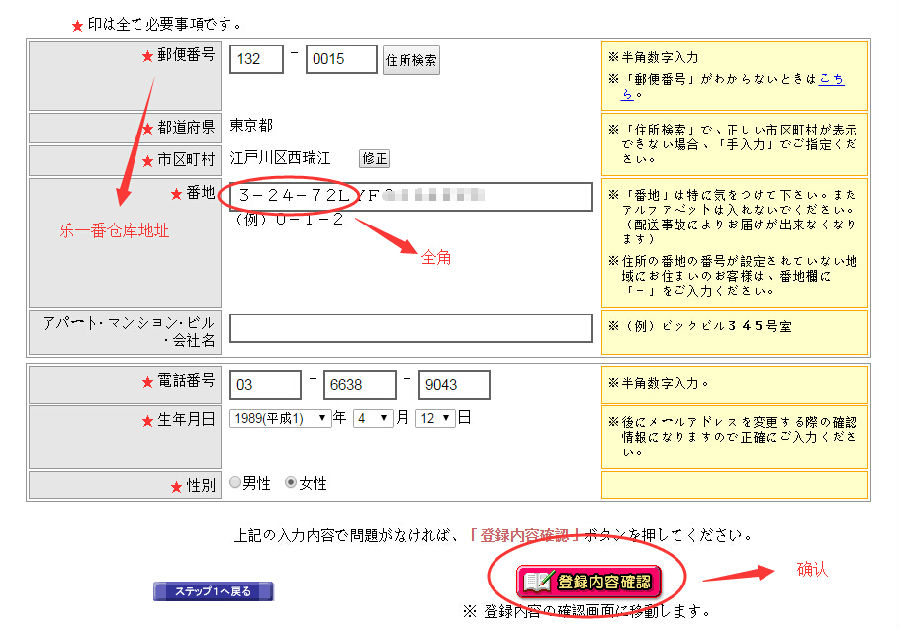
Task: Expand the birth day dropdown
Action: 436,419
